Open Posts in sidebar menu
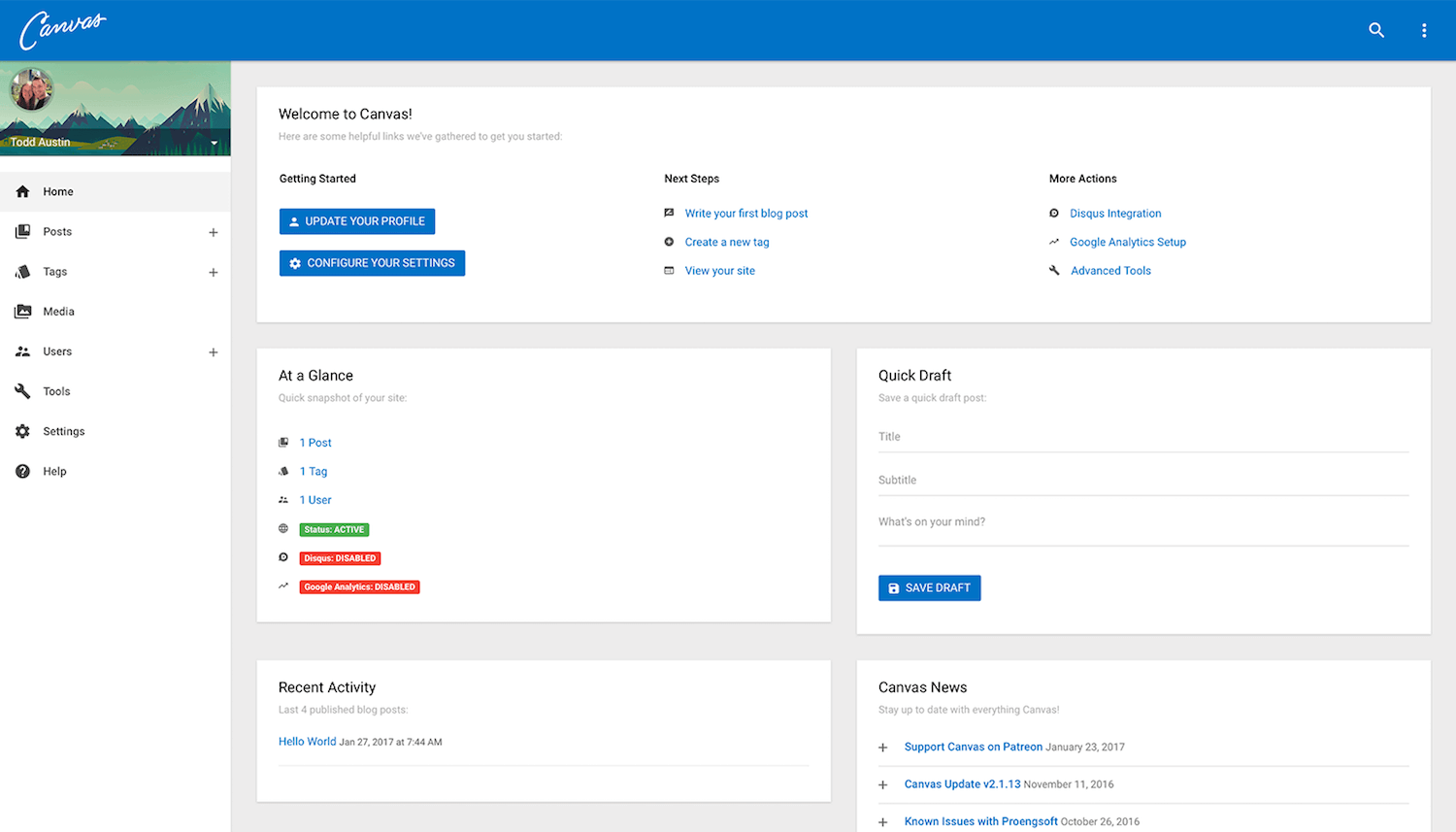The height and width of the screenshot is (832, 1456). (57, 231)
